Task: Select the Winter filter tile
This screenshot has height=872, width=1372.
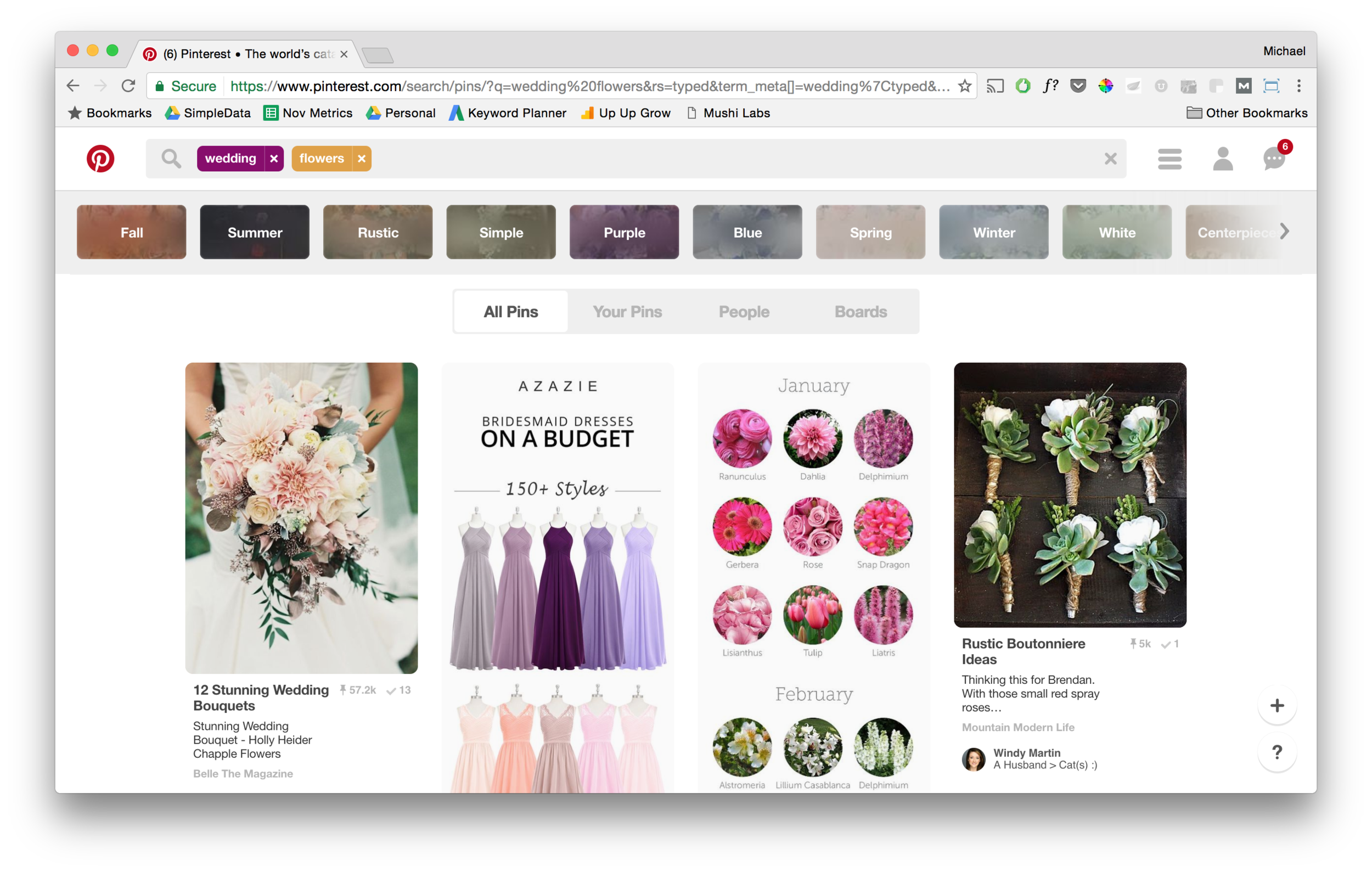Action: [x=994, y=232]
